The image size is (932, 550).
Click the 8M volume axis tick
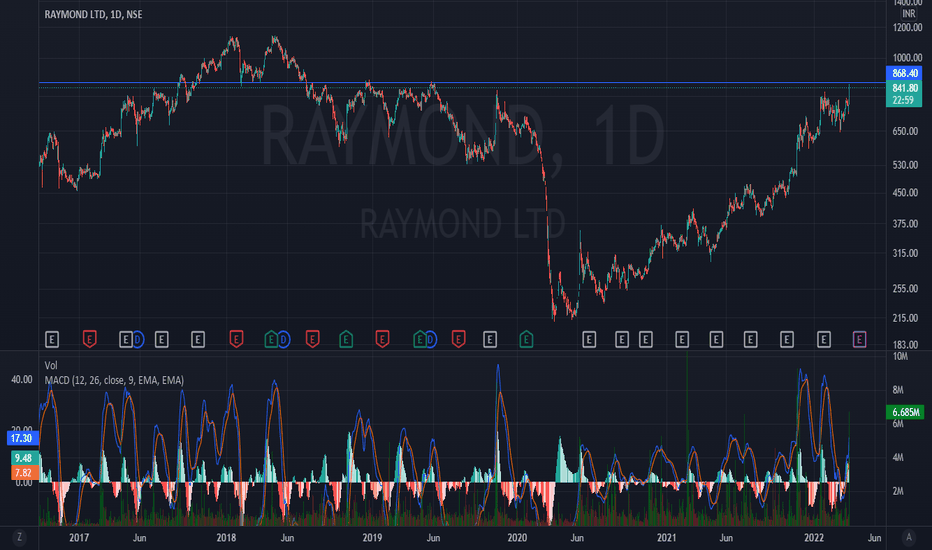pos(898,390)
